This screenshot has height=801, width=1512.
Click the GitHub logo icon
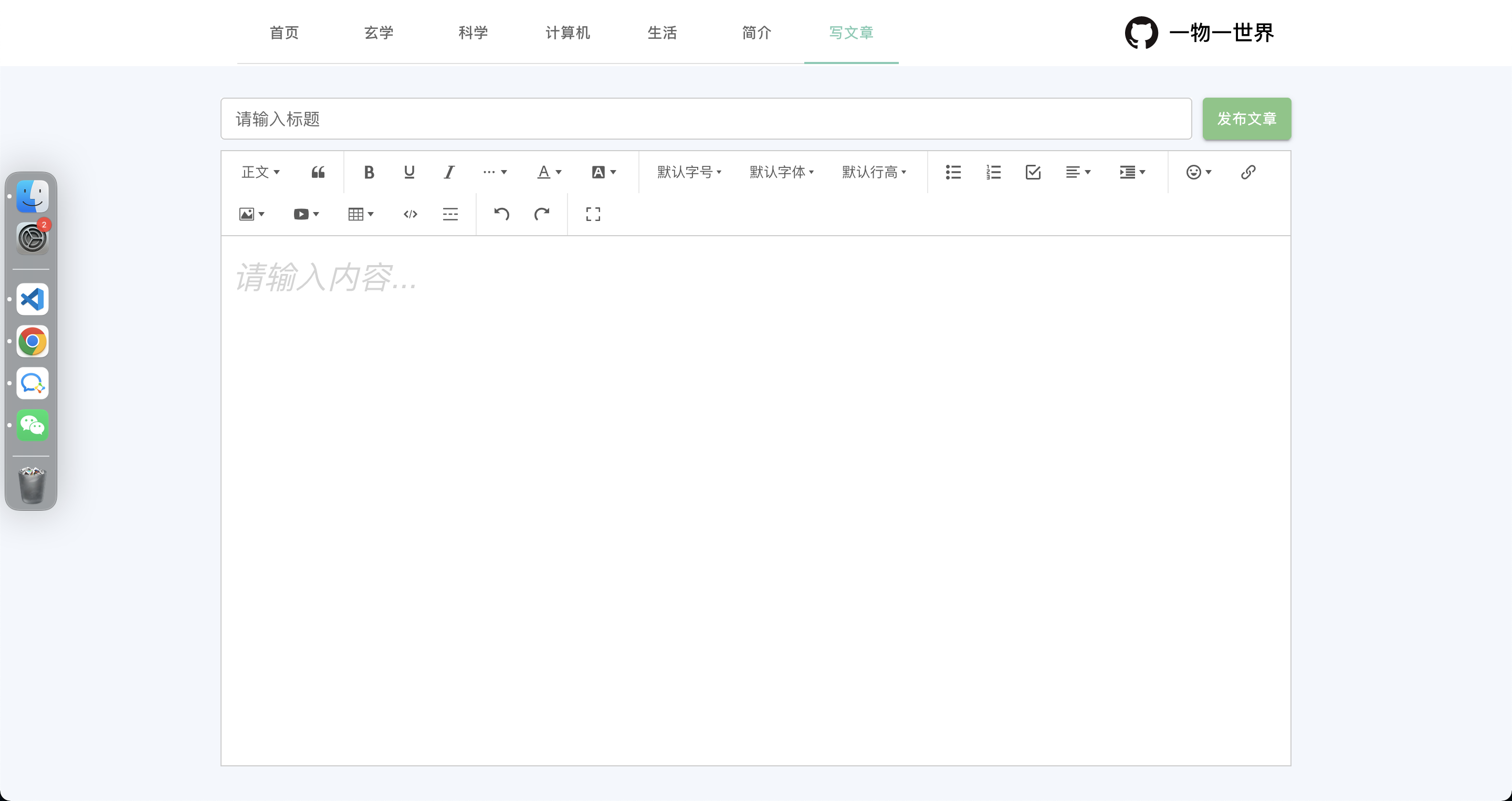click(1141, 33)
